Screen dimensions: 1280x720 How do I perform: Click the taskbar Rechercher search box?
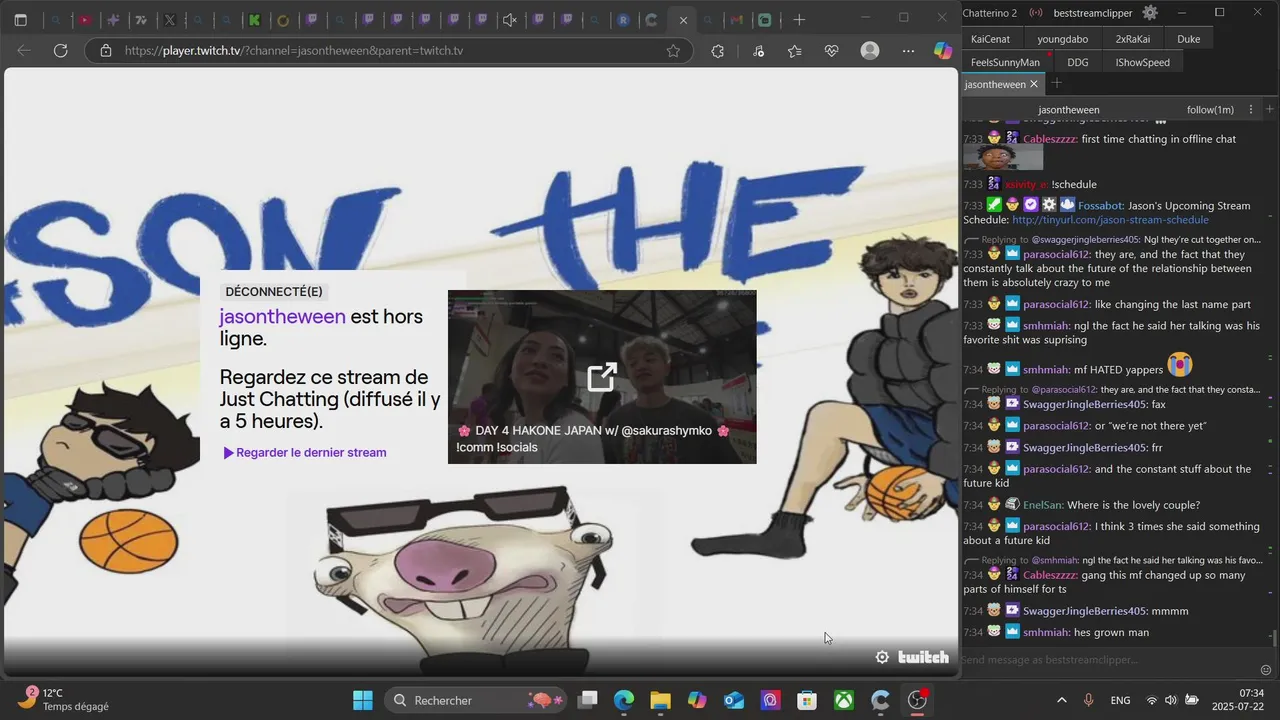click(x=476, y=700)
